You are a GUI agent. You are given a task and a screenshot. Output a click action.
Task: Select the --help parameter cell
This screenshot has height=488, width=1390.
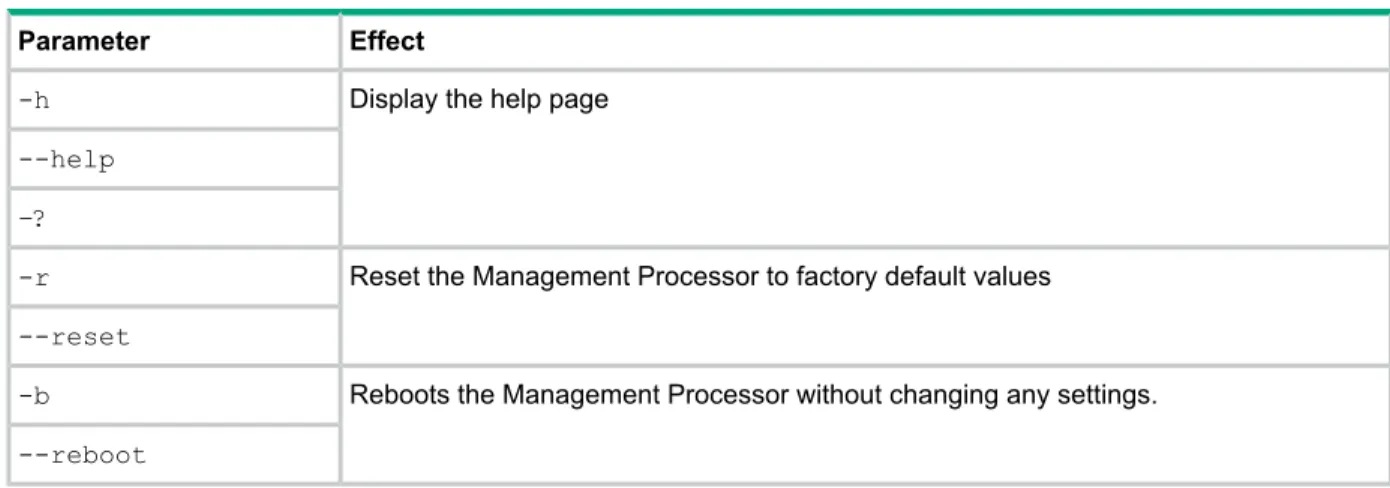point(174,159)
